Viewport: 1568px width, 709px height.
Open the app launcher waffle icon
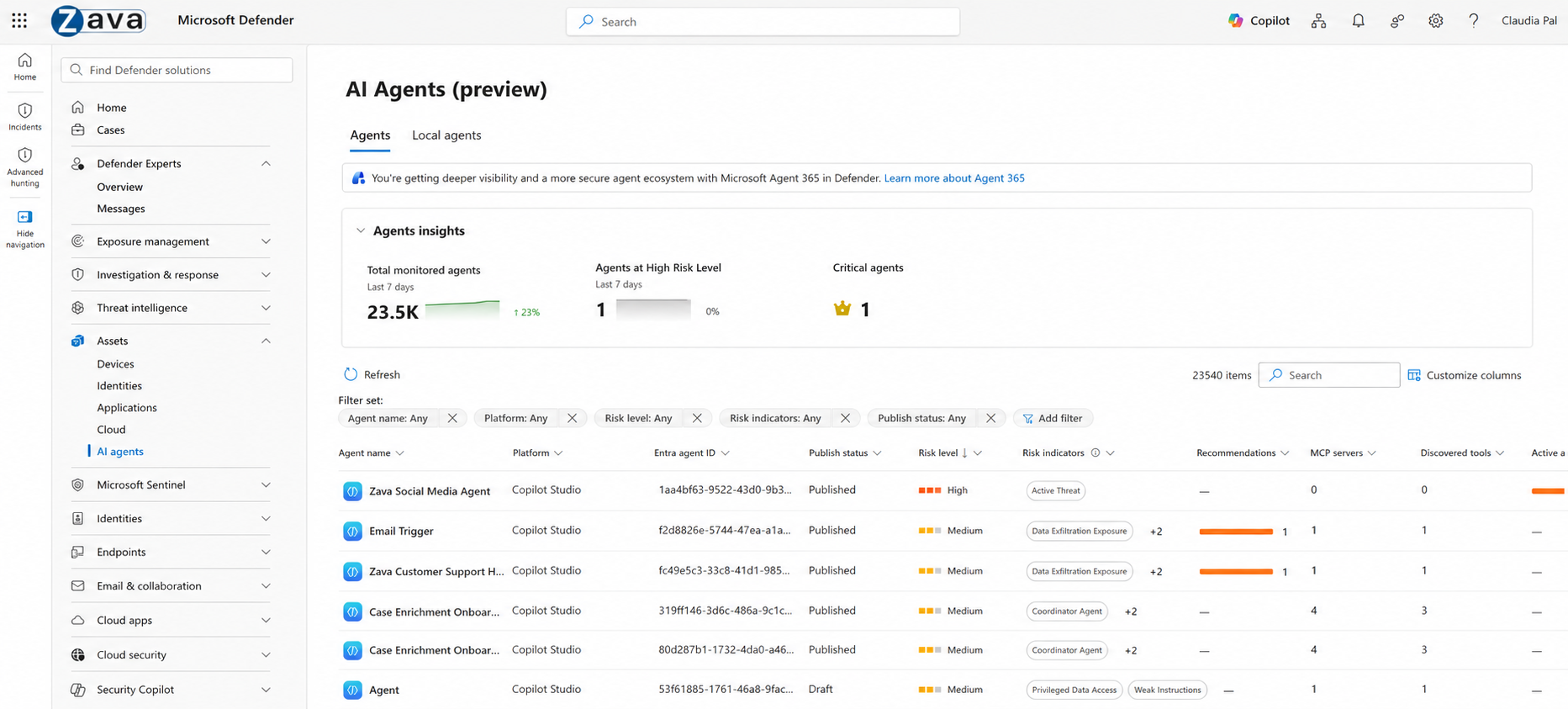(19, 21)
